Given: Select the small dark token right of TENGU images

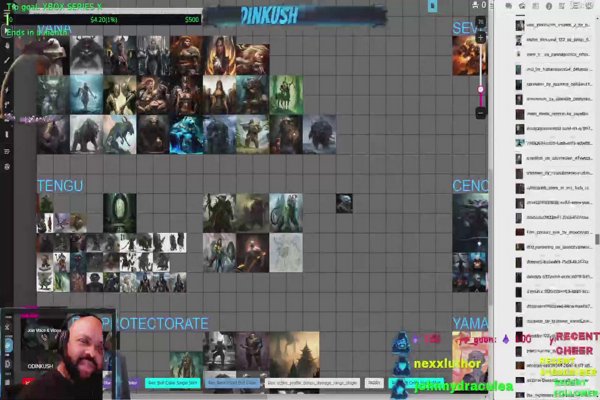Looking at the screenshot, I should tap(344, 203).
